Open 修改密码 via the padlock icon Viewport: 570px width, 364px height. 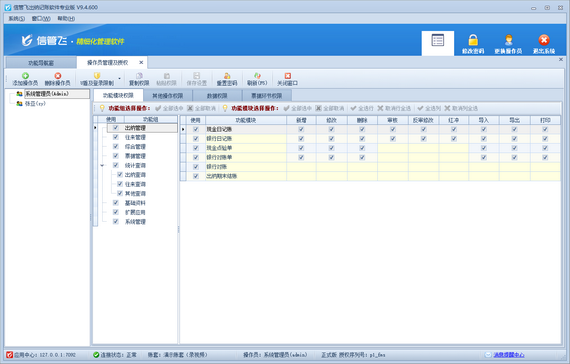point(473,40)
